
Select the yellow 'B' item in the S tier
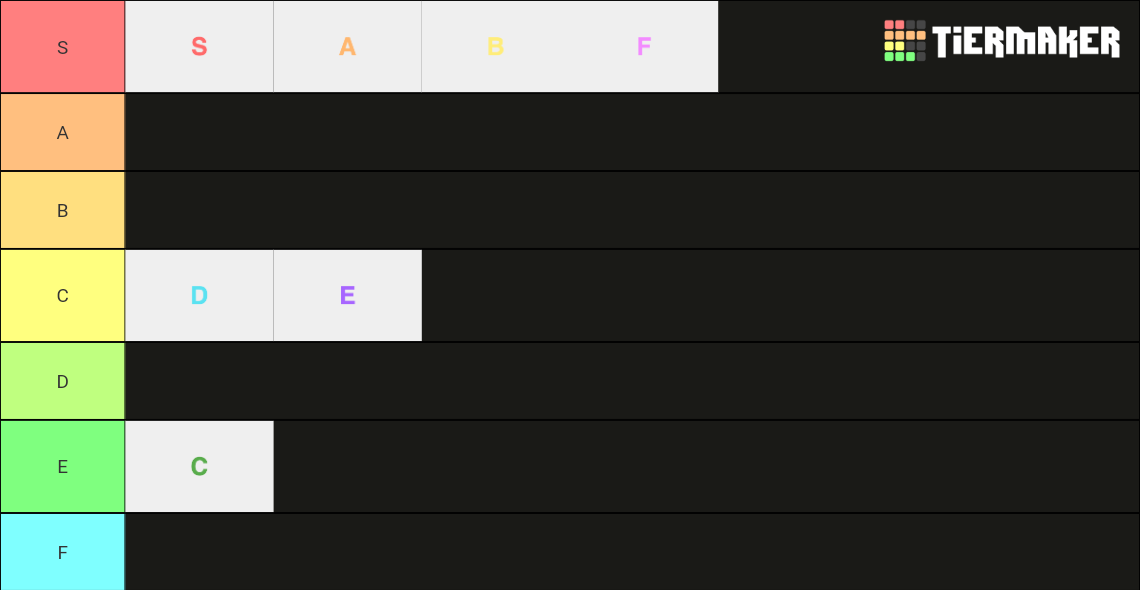point(495,46)
